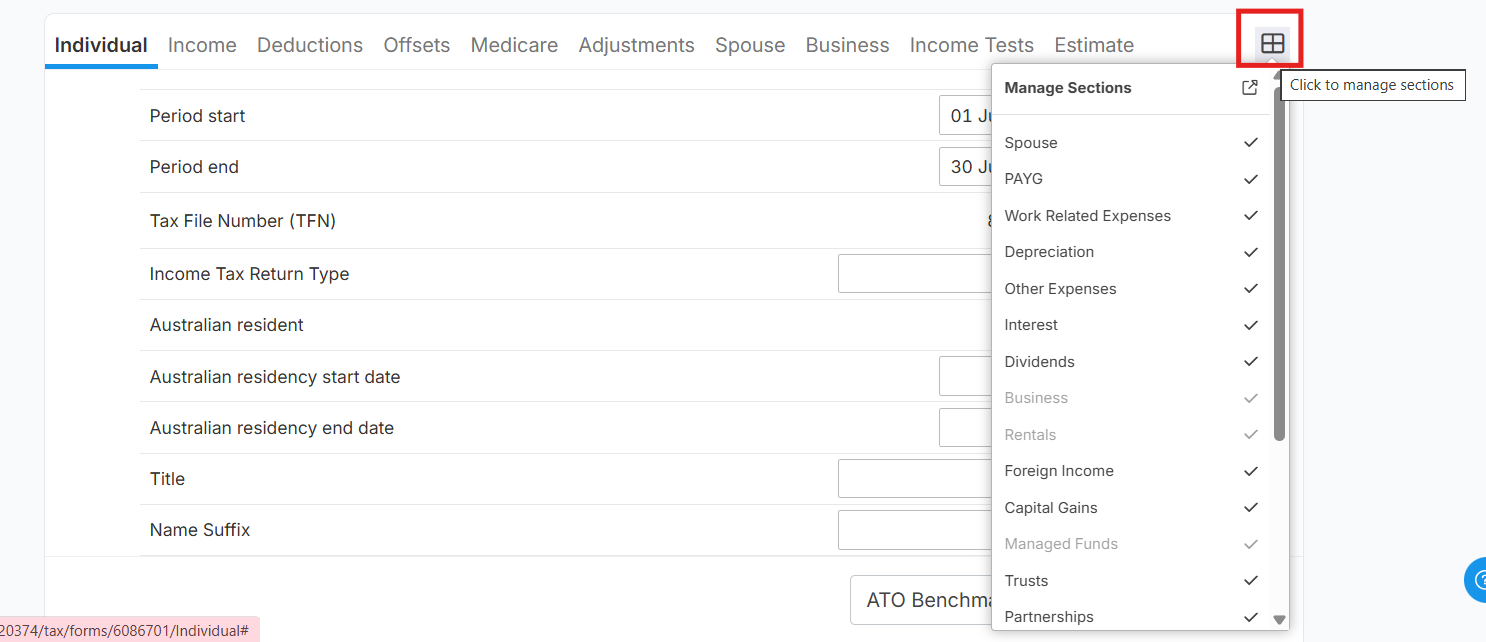The width and height of the screenshot is (1486, 642).
Task: Switch to the Income tab
Action: tap(202, 45)
